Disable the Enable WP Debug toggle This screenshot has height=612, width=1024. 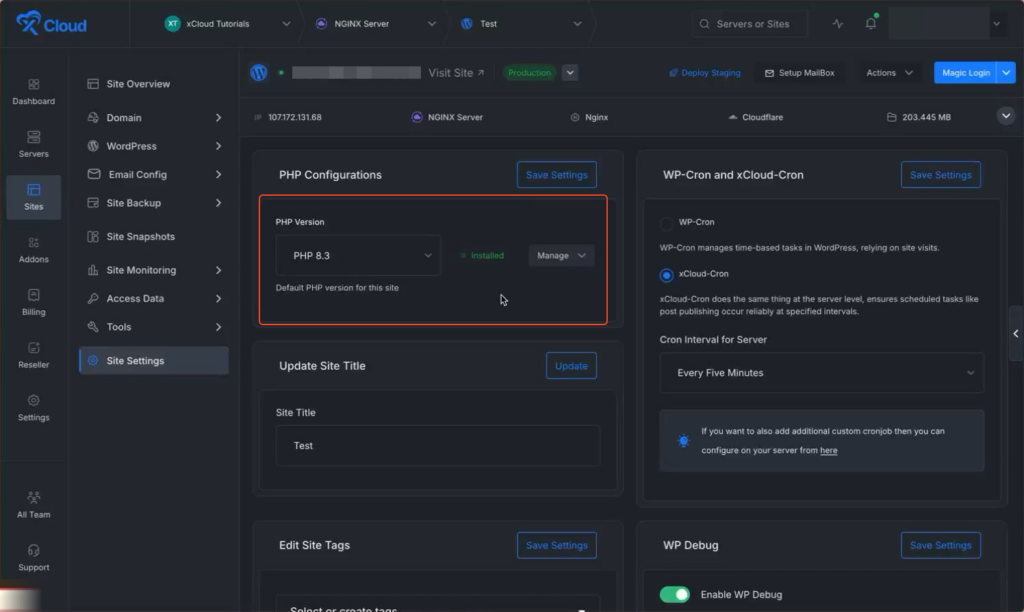(675, 595)
